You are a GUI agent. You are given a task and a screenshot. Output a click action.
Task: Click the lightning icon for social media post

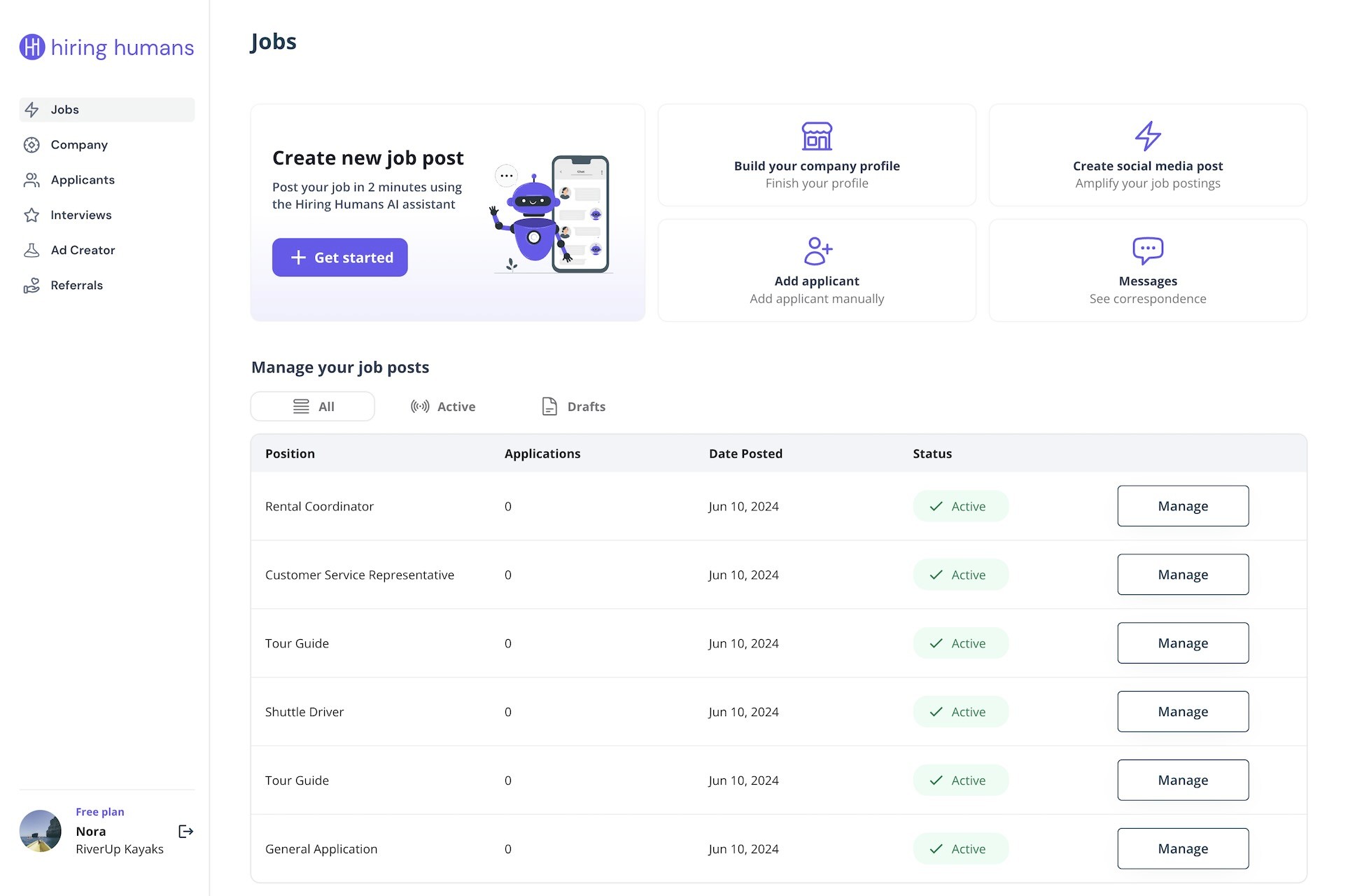(x=1147, y=136)
